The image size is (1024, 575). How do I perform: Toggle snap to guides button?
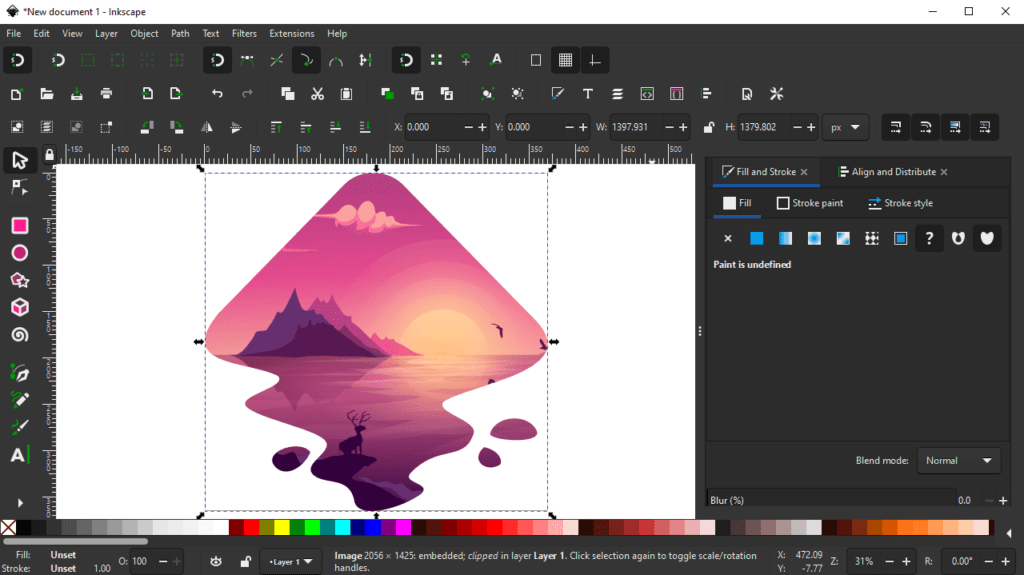point(595,61)
